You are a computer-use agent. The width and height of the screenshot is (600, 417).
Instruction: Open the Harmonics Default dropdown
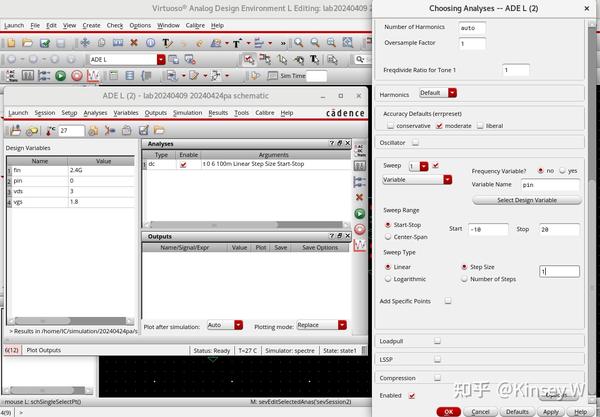click(x=438, y=93)
